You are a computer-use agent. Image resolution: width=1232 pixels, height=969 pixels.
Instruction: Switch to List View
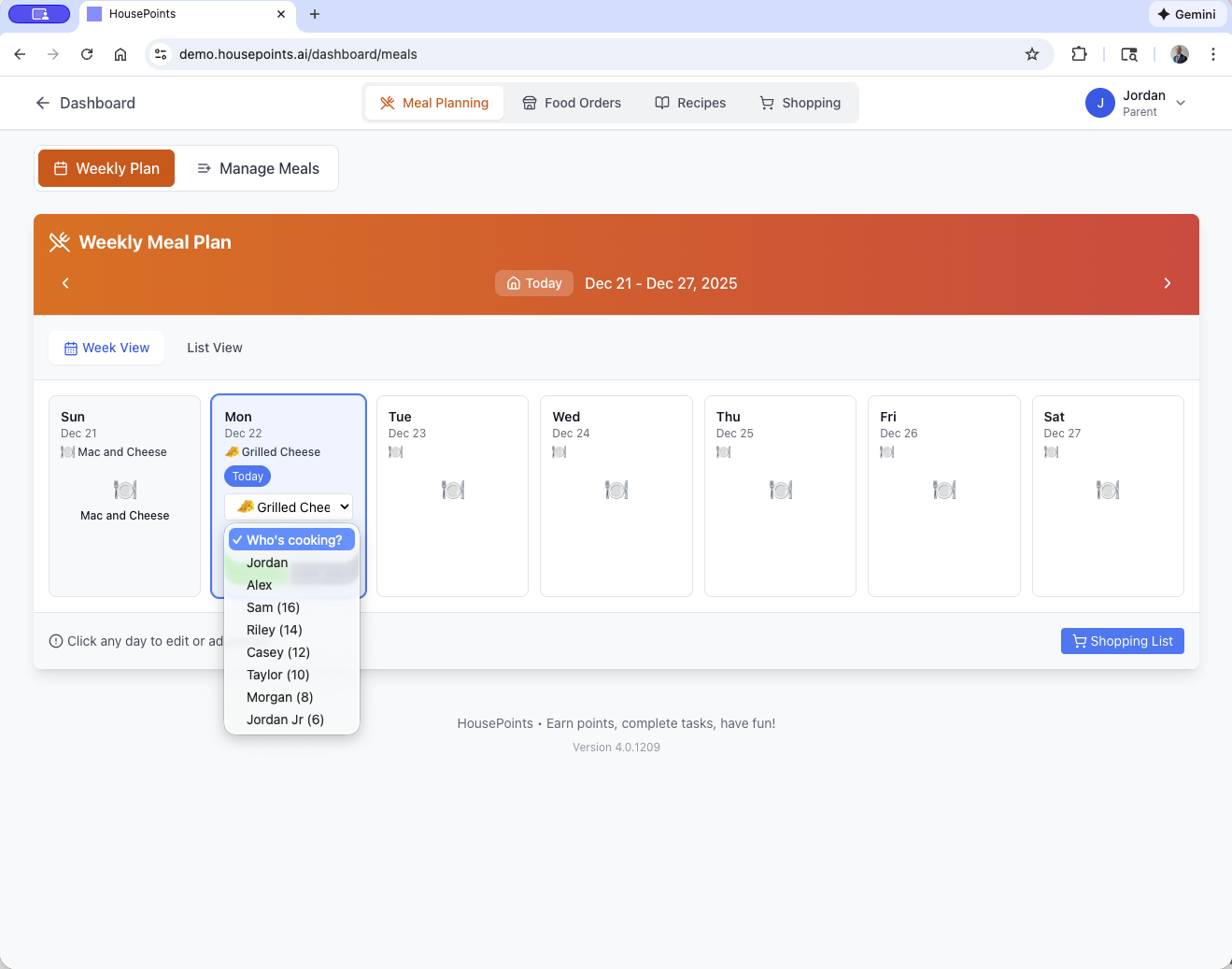click(x=215, y=348)
